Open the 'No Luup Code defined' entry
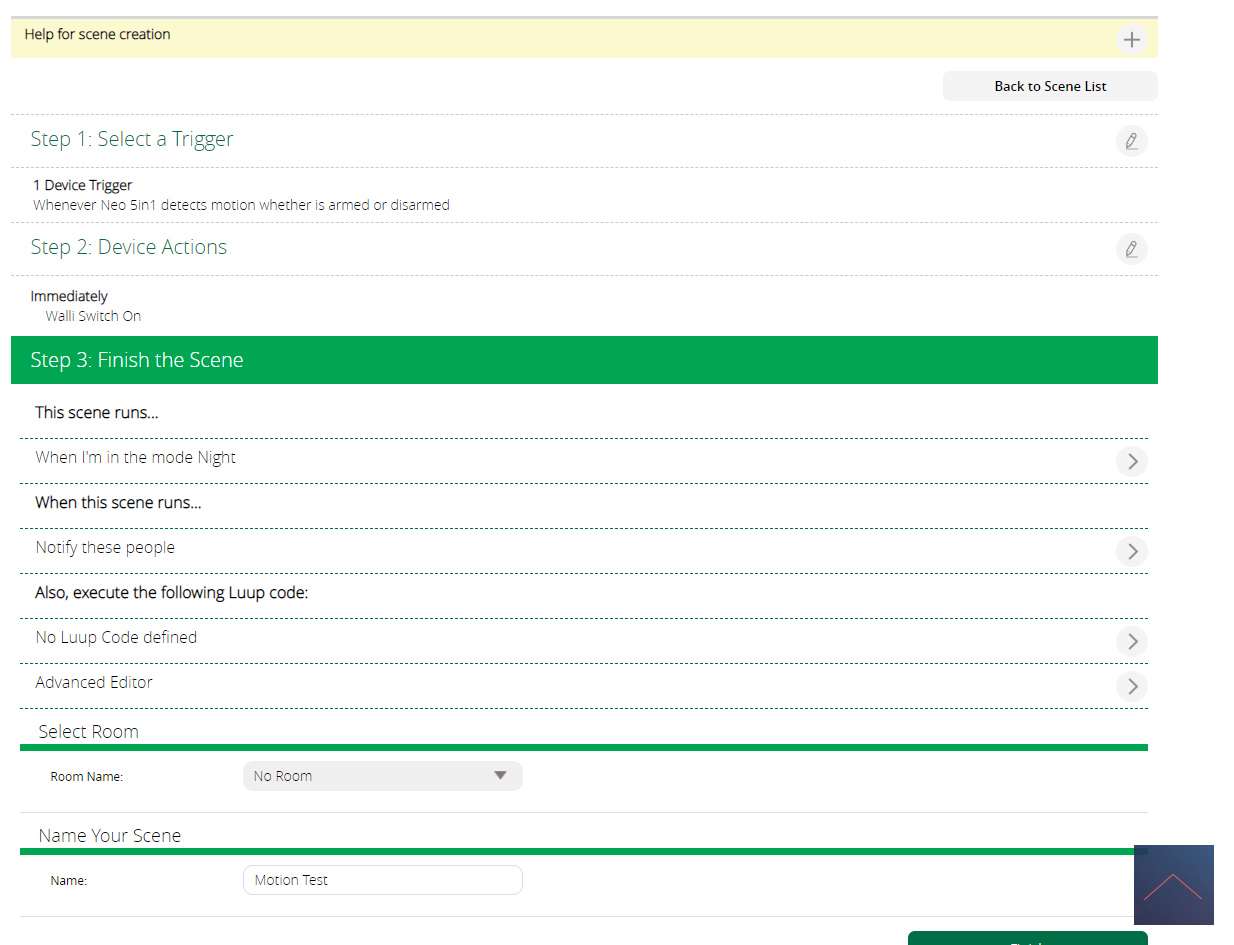Screen dimensions: 1234x945 tap(116, 637)
